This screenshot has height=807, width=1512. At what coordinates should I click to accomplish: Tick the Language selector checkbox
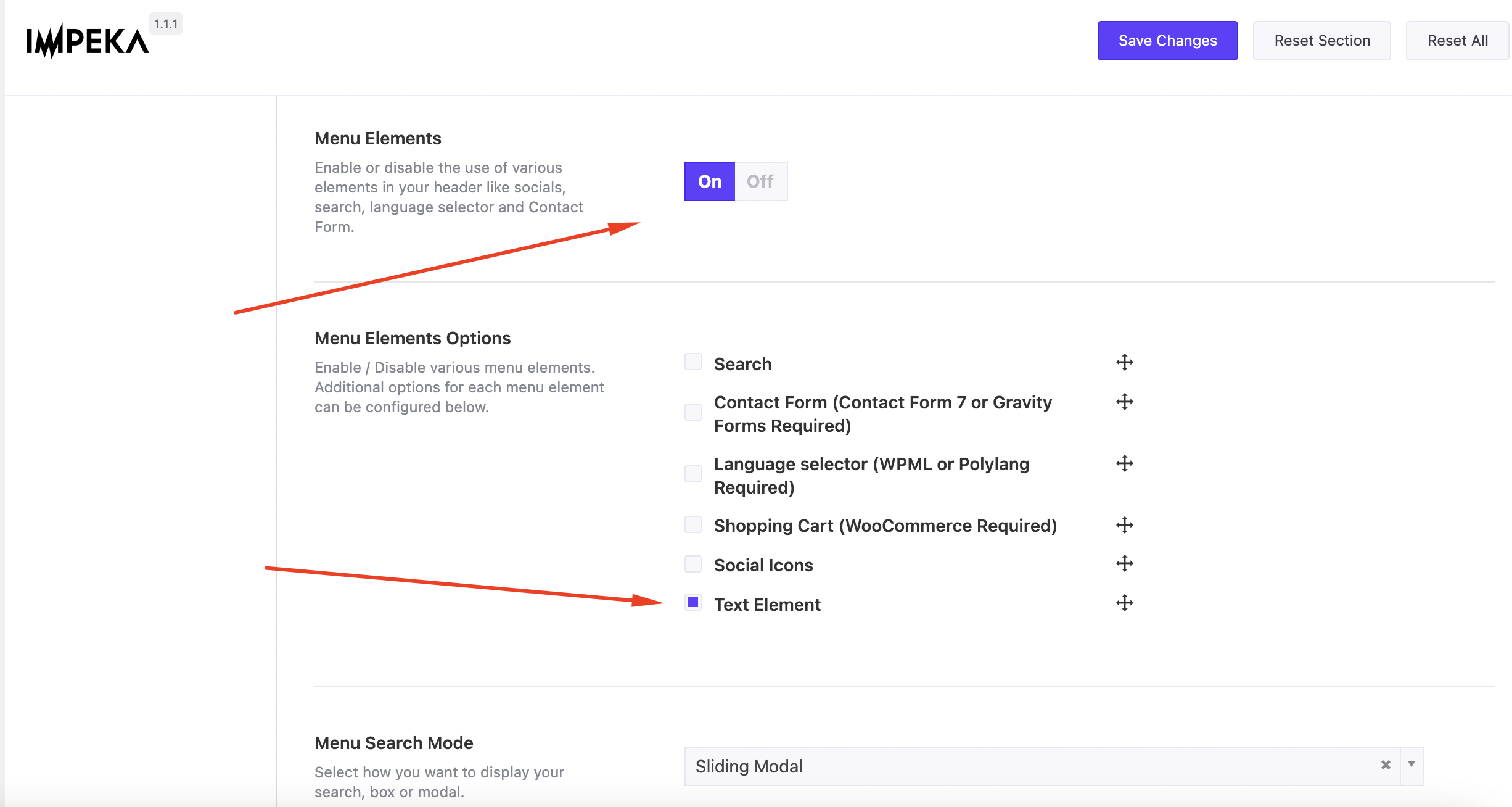(693, 474)
